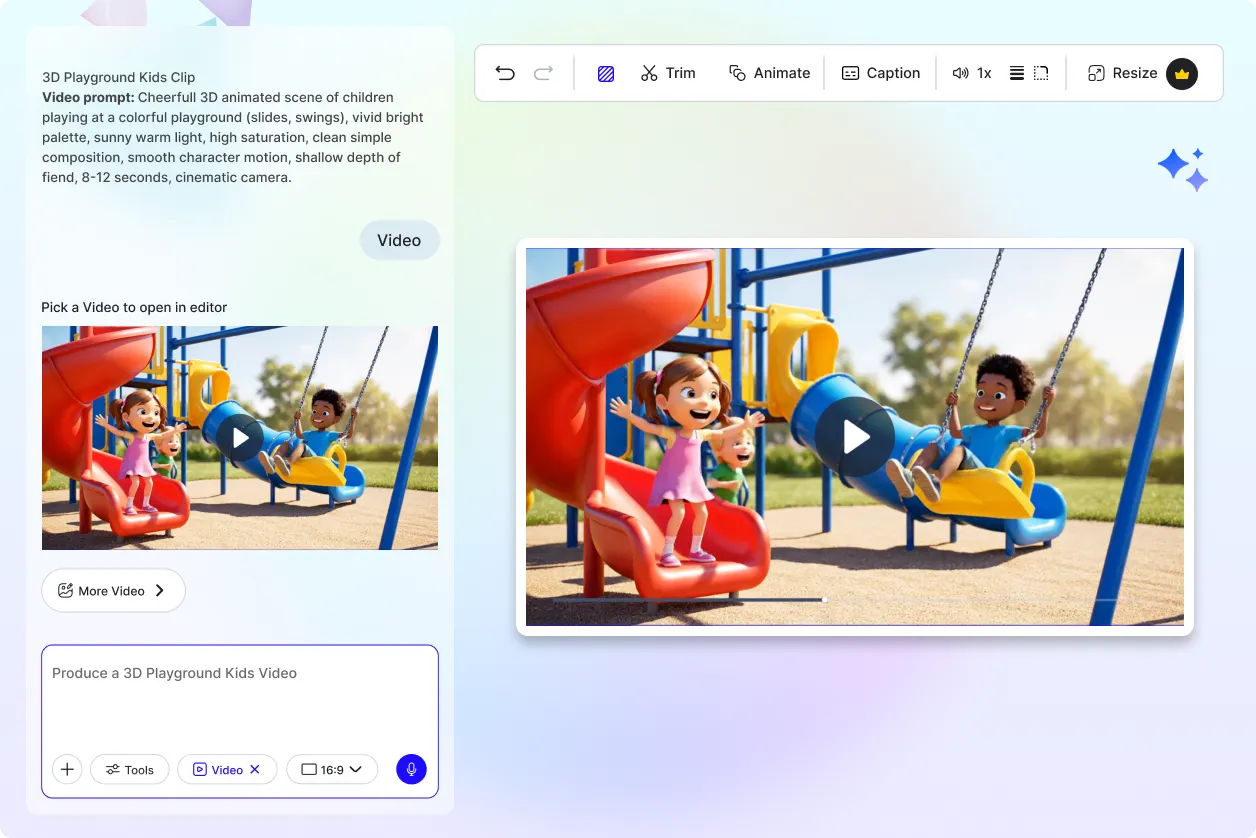Open the 16:9 aspect ratio dropdown
1256x838 pixels.
(x=332, y=769)
